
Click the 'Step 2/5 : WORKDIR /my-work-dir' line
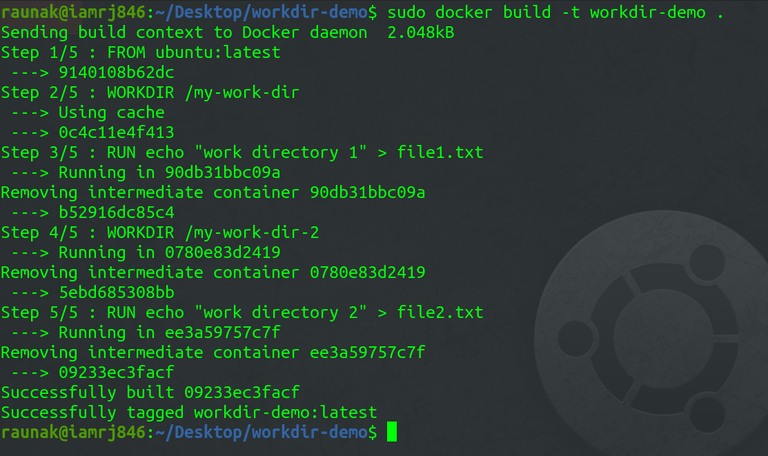[x=150, y=93]
